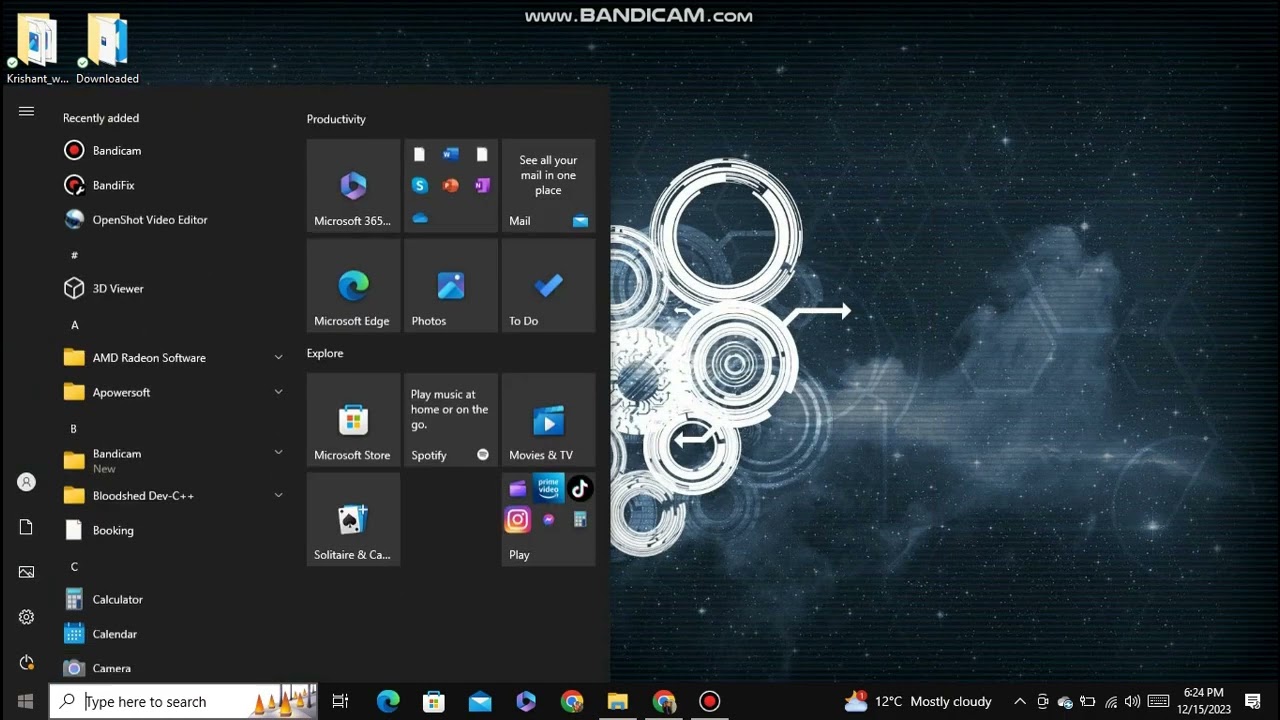Expand the Bandicam folder marked New
Screen dimensions: 1280x720
tap(175, 460)
